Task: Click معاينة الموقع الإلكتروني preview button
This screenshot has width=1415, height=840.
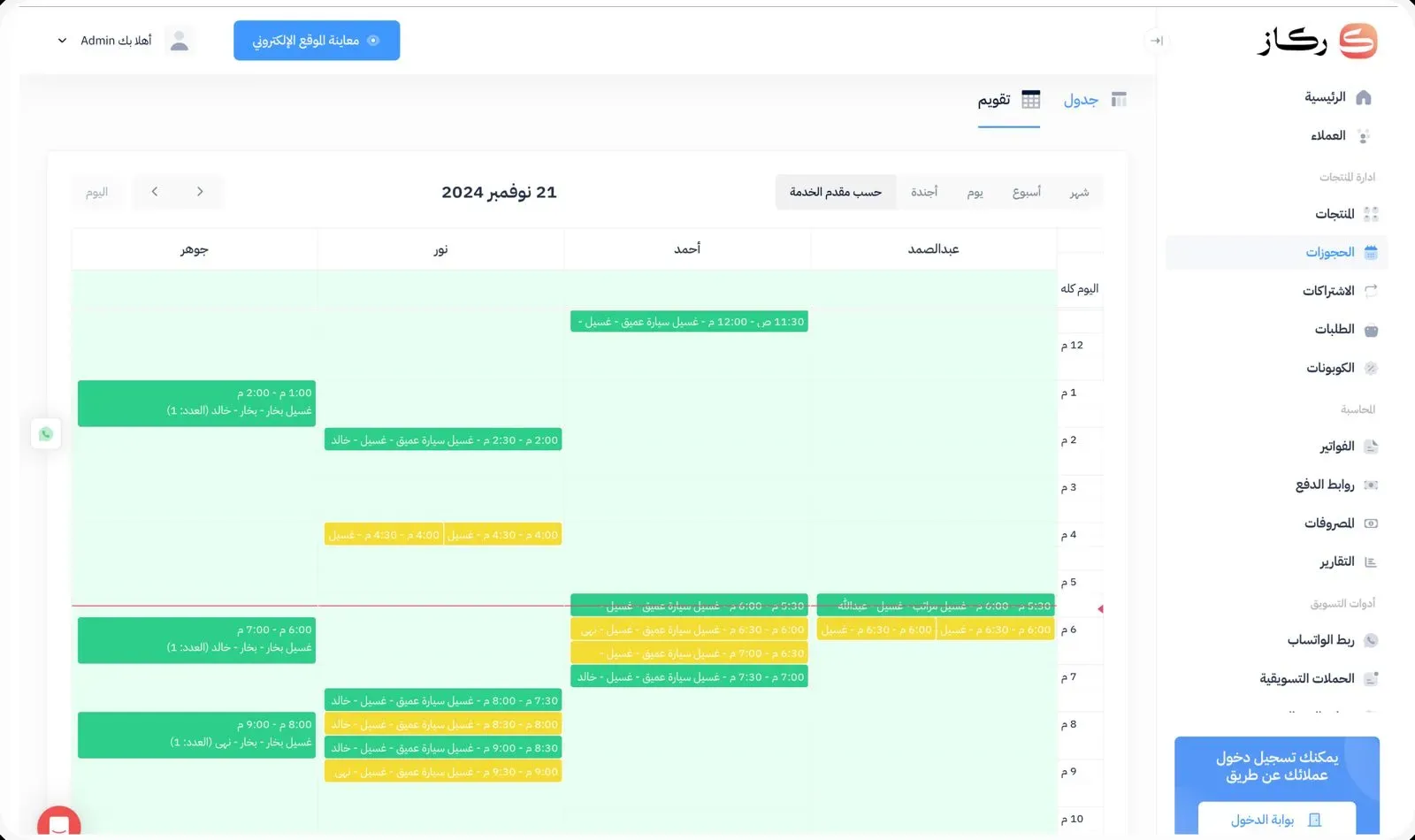Action: tap(317, 41)
